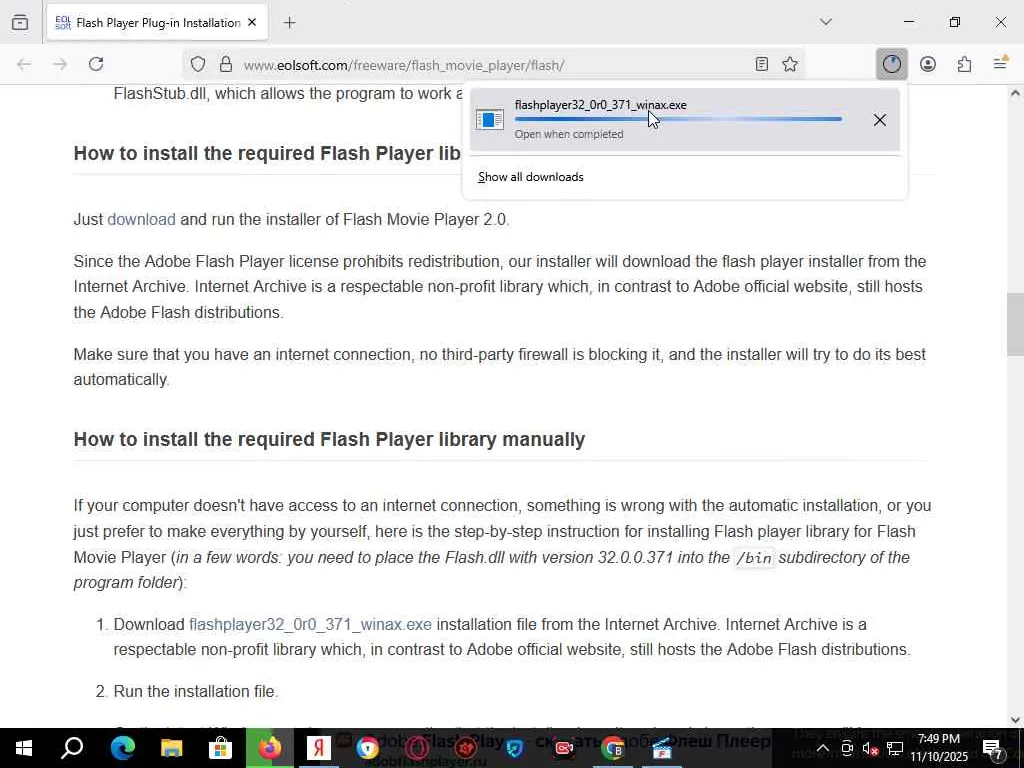1024x768 pixels.
Task: Click the download file type icon
Action: click(x=490, y=120)
